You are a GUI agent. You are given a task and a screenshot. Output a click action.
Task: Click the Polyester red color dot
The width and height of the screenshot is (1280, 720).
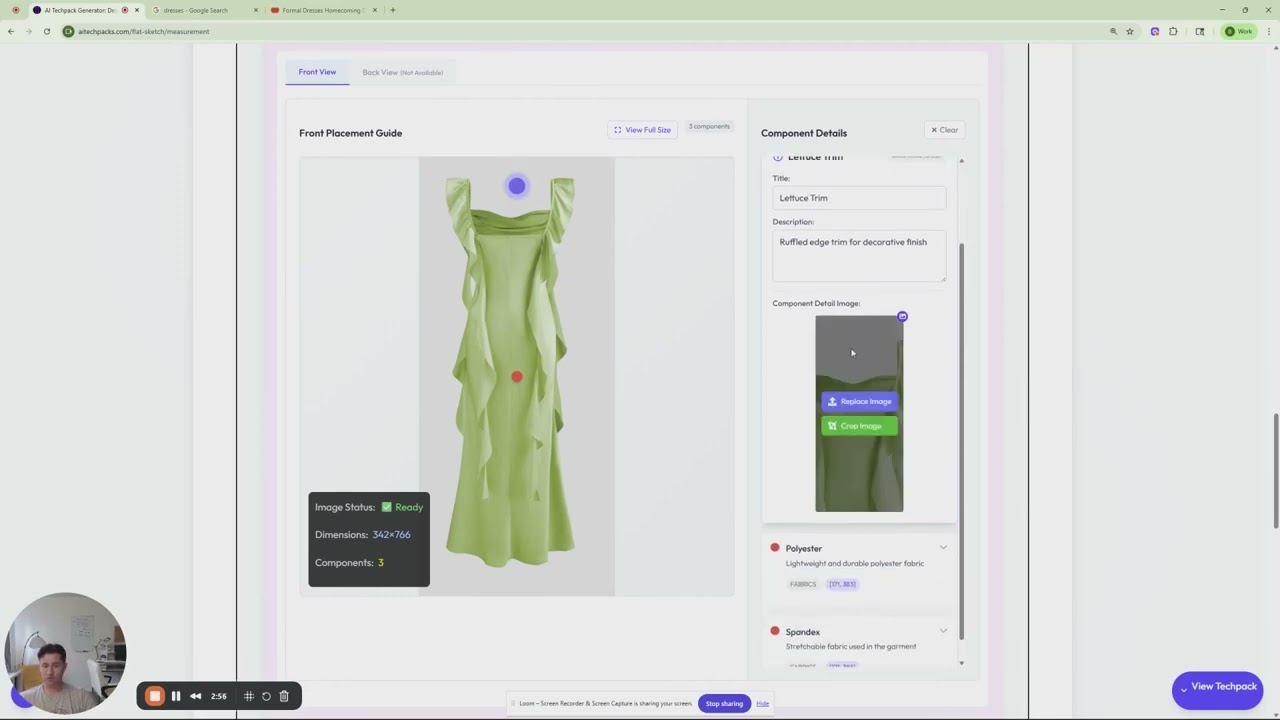click(x=775, y=547)
